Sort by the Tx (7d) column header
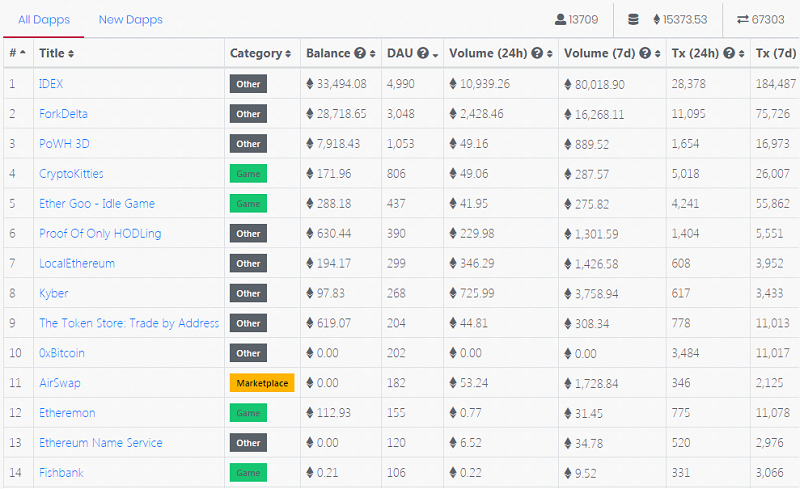 [x=776, y=53]
